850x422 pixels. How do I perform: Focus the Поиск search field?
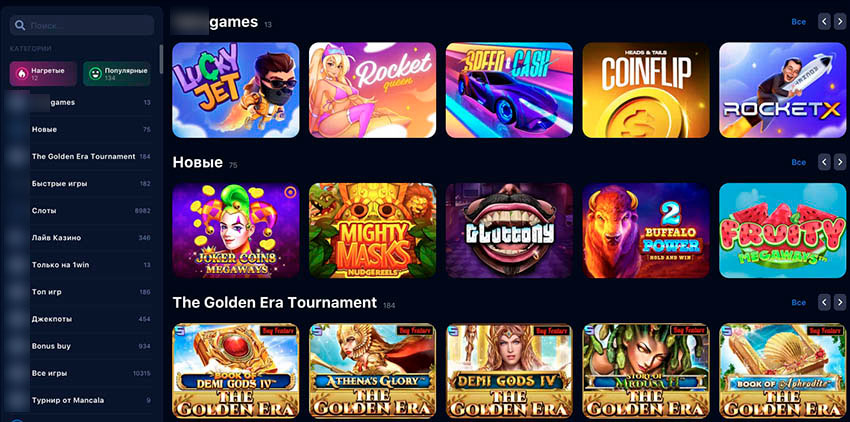click(82, 25)
